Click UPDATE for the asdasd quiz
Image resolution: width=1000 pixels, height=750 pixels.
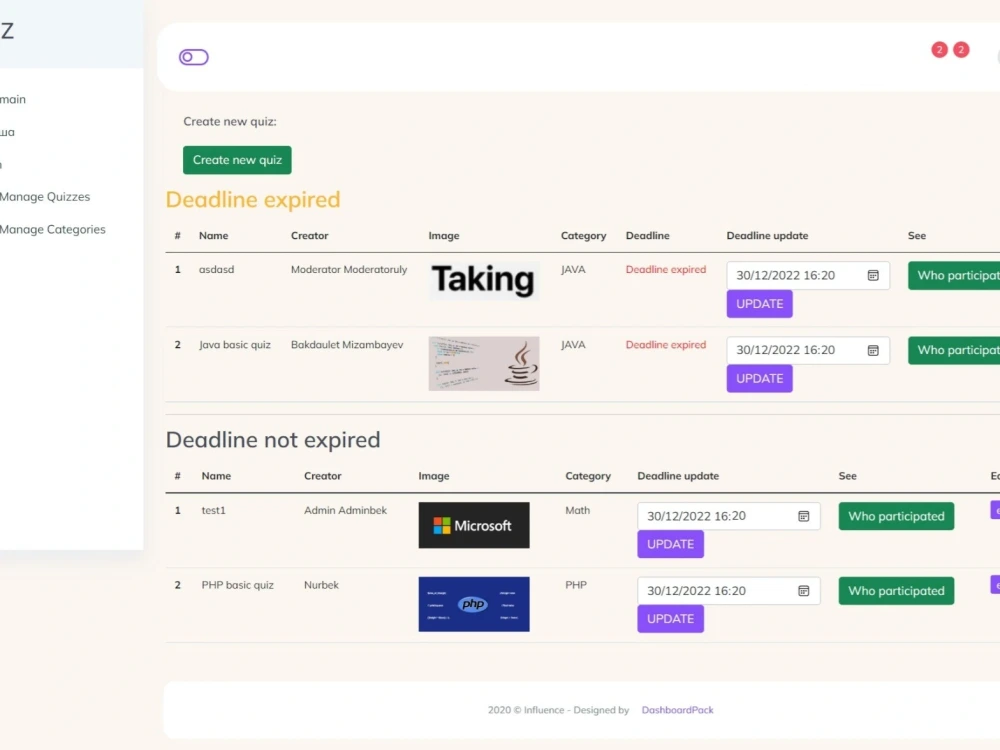pyautogui.click(x=759, y=303)
